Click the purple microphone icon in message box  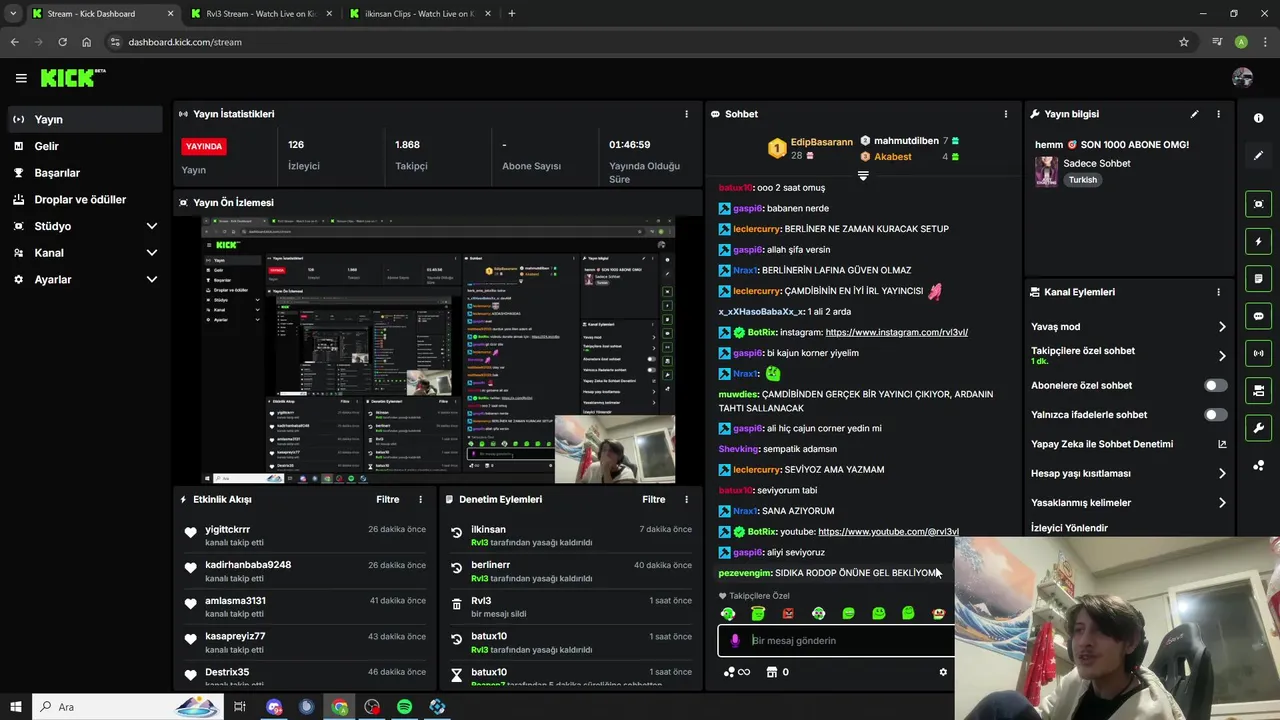[x=735, y=641]
